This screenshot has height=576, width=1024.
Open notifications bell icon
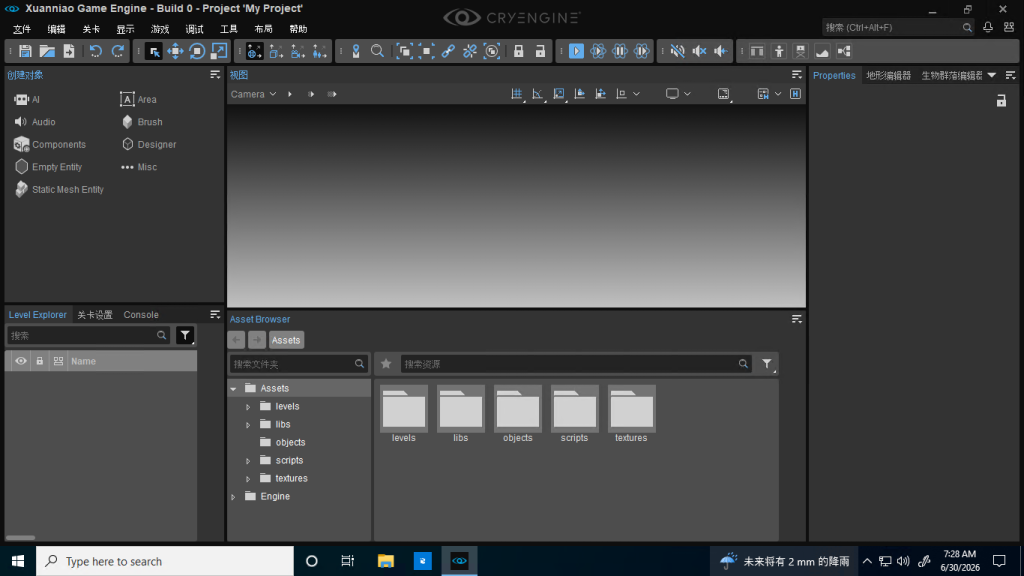click(988, 27)
